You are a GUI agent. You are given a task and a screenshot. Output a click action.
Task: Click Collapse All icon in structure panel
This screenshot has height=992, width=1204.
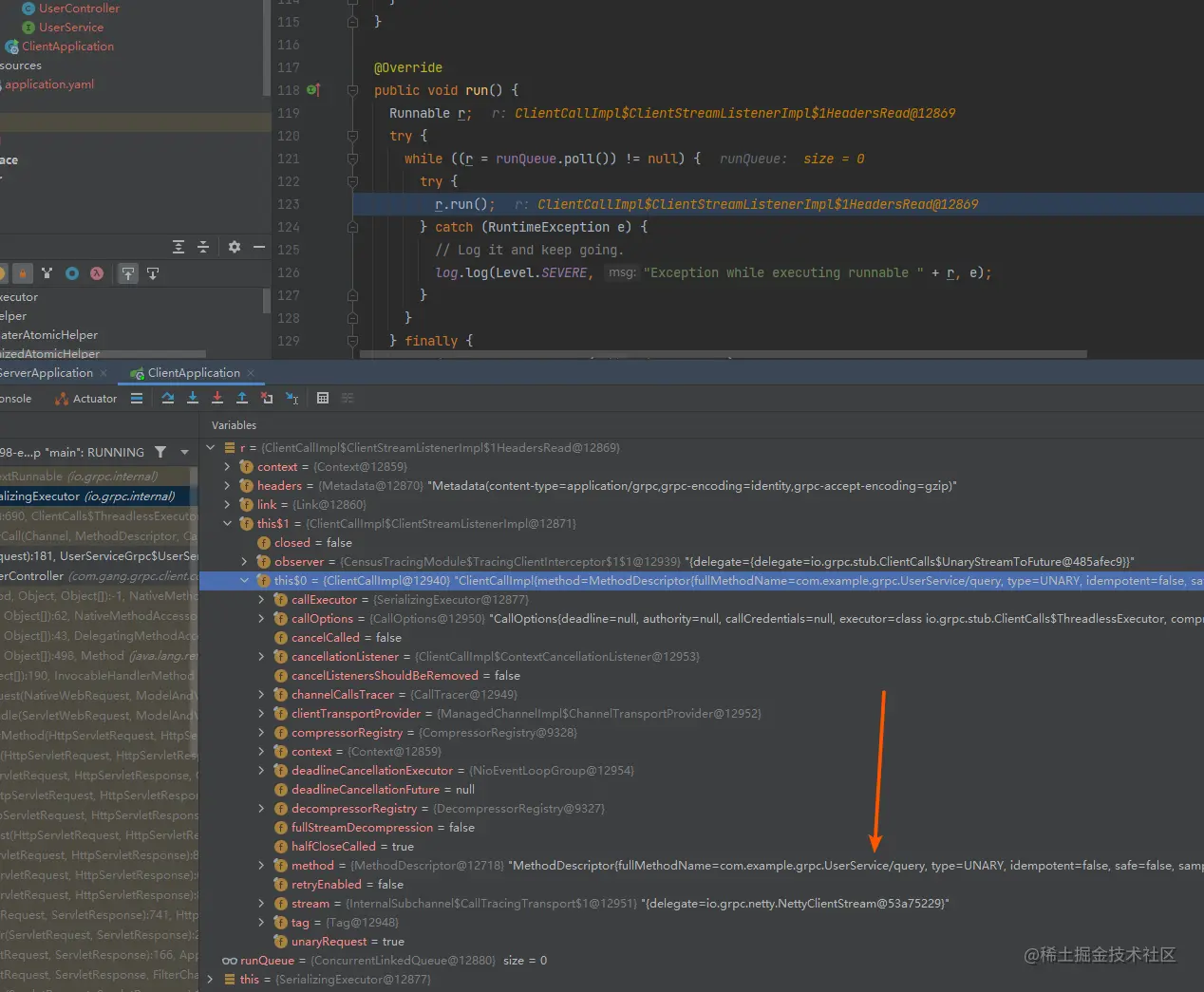coord(203,247)
